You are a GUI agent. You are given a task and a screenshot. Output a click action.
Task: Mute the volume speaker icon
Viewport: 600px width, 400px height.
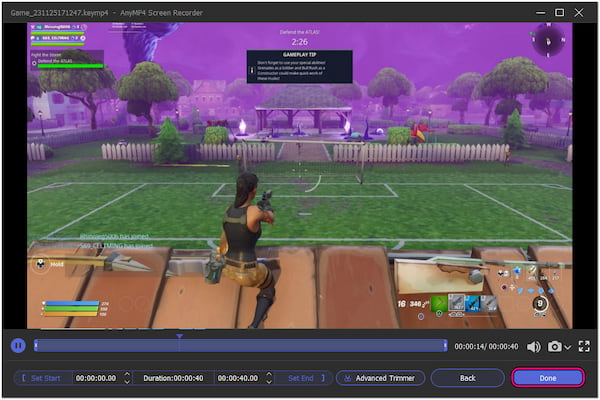coord(533,346)
